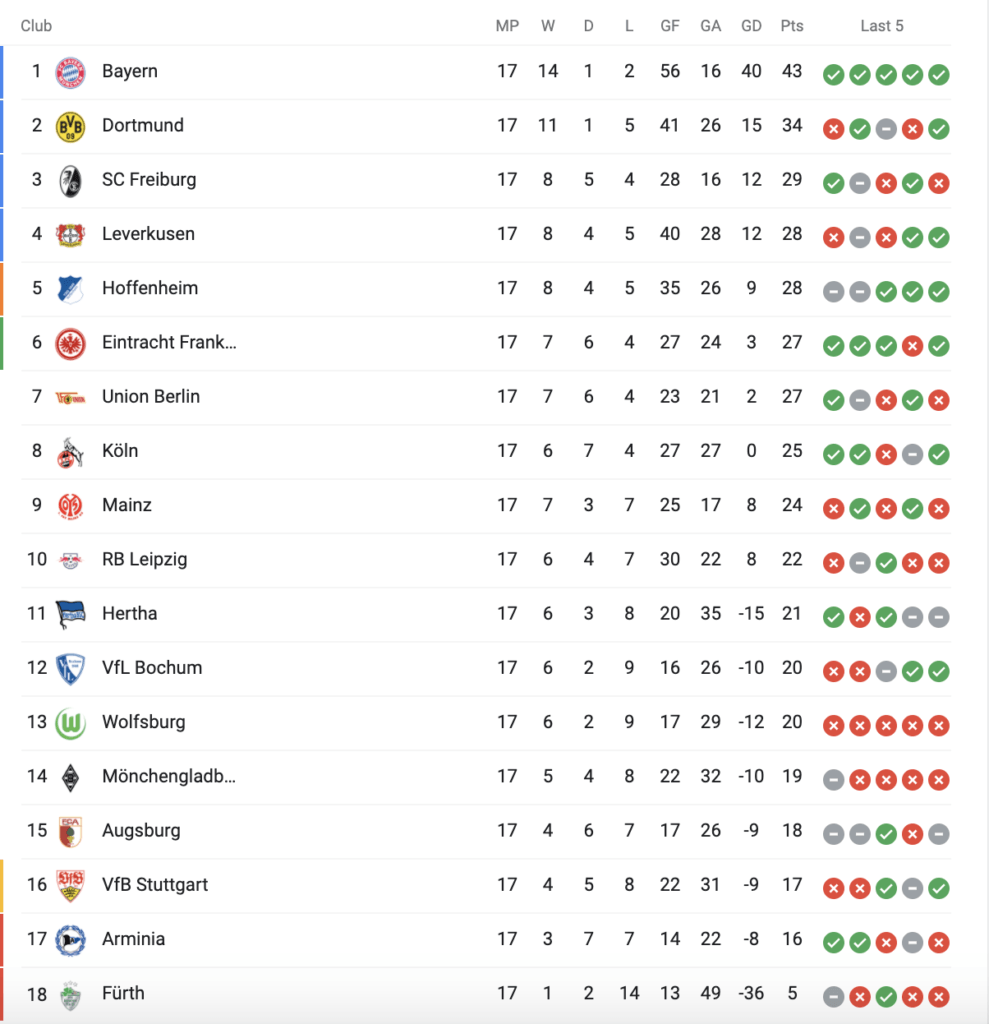Click the Köln team name
Screen dimensions: 989x1024
tap(120, 451)
